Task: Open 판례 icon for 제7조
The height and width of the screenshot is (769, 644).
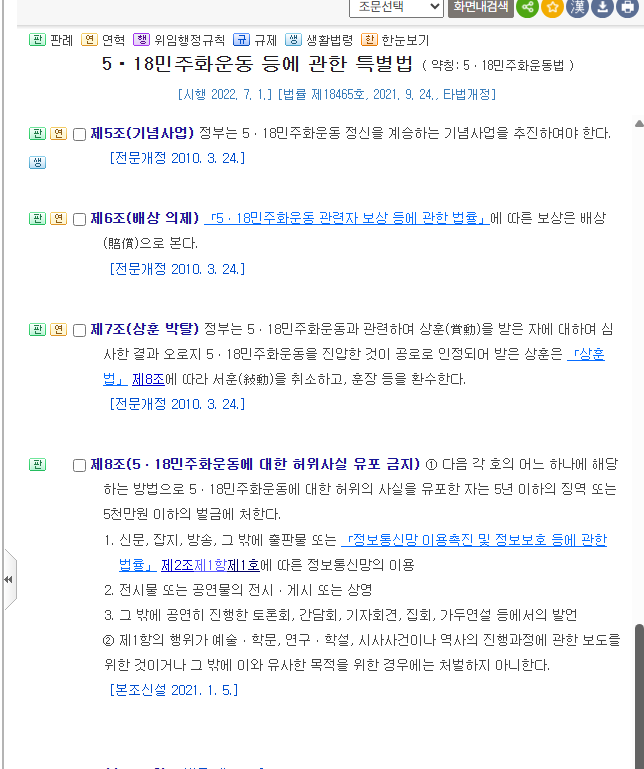Action: 37,330
